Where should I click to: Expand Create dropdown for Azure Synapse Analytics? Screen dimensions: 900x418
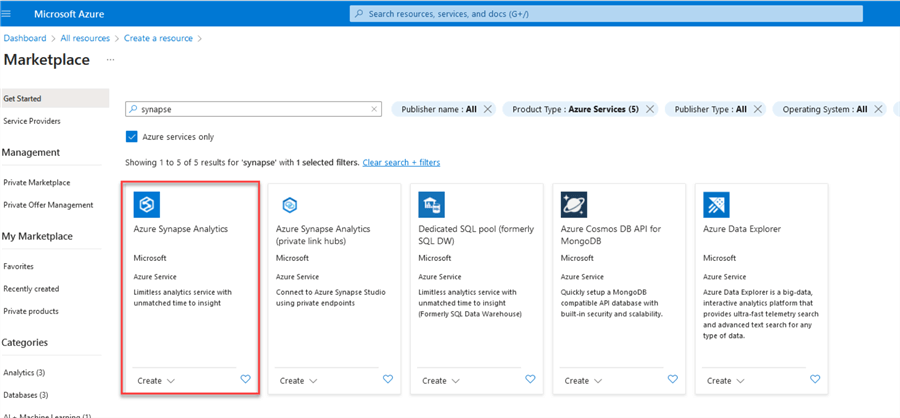(157, 381)
